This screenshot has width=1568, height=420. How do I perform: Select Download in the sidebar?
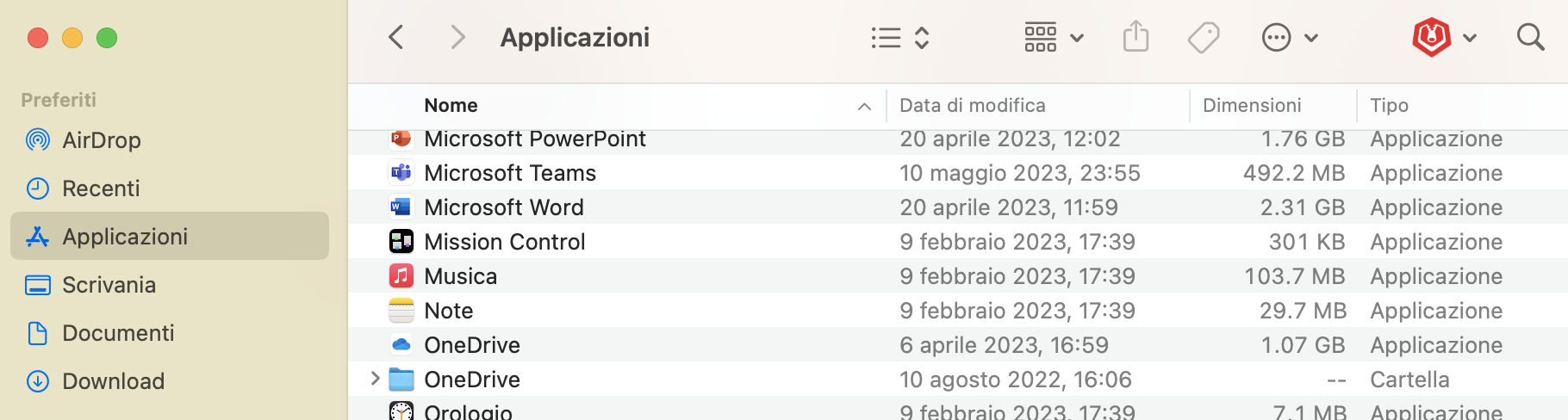coord(113,381)
